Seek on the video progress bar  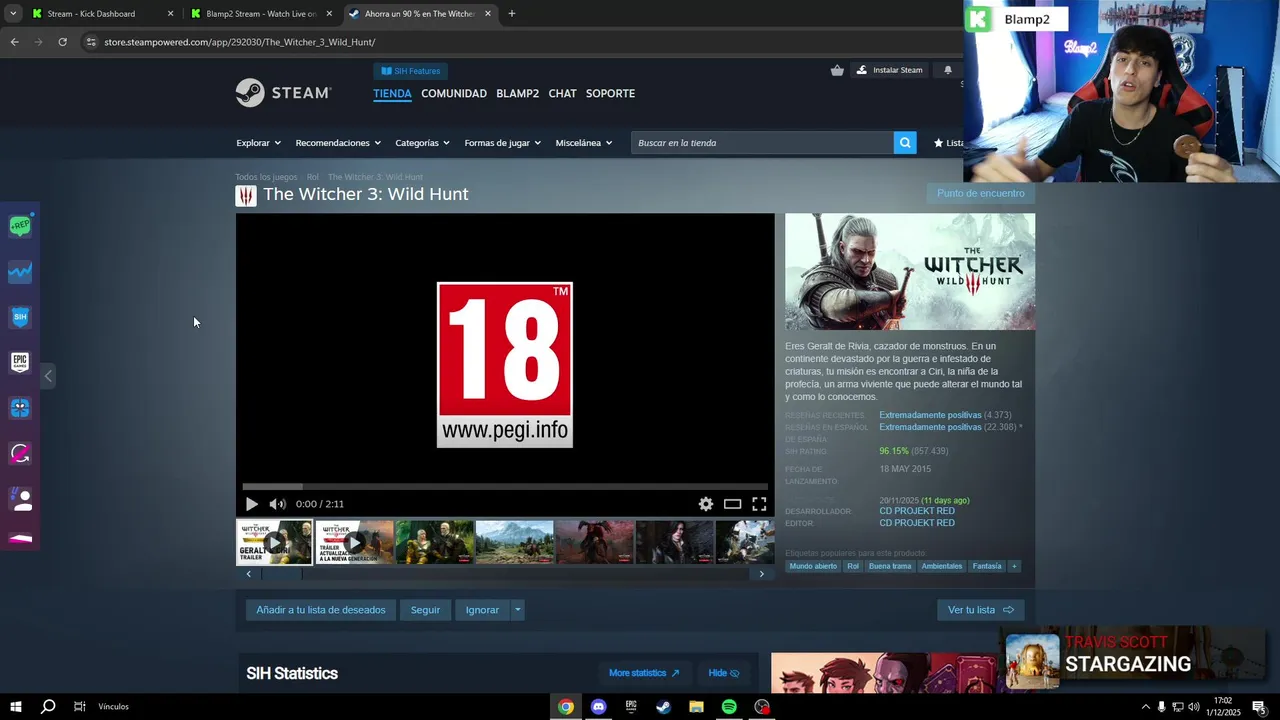505,487
